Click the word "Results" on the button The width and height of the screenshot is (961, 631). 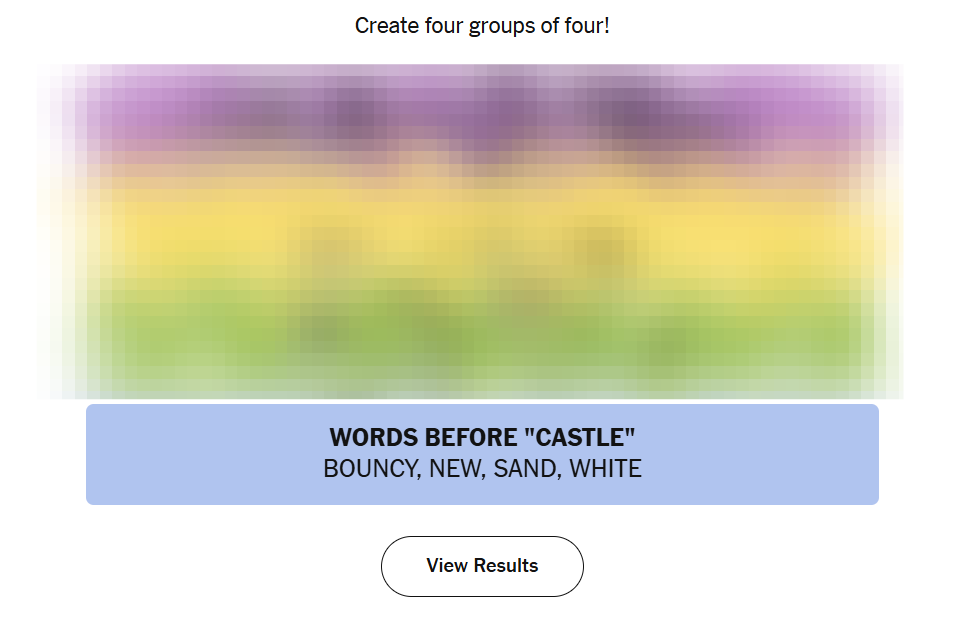pyautogui.click(x=504, y=566)
